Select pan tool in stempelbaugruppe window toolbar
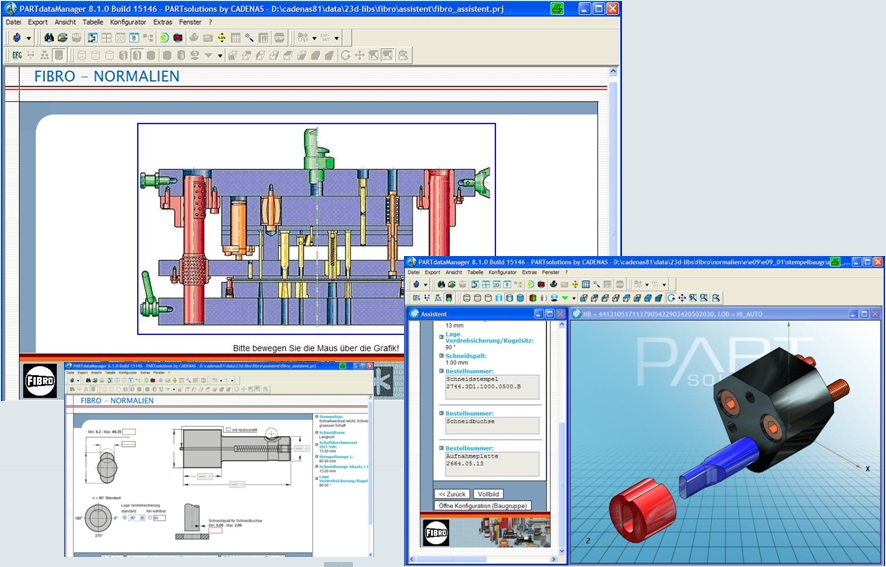This screenshot has height=567, width=886. tap(682, 298)
